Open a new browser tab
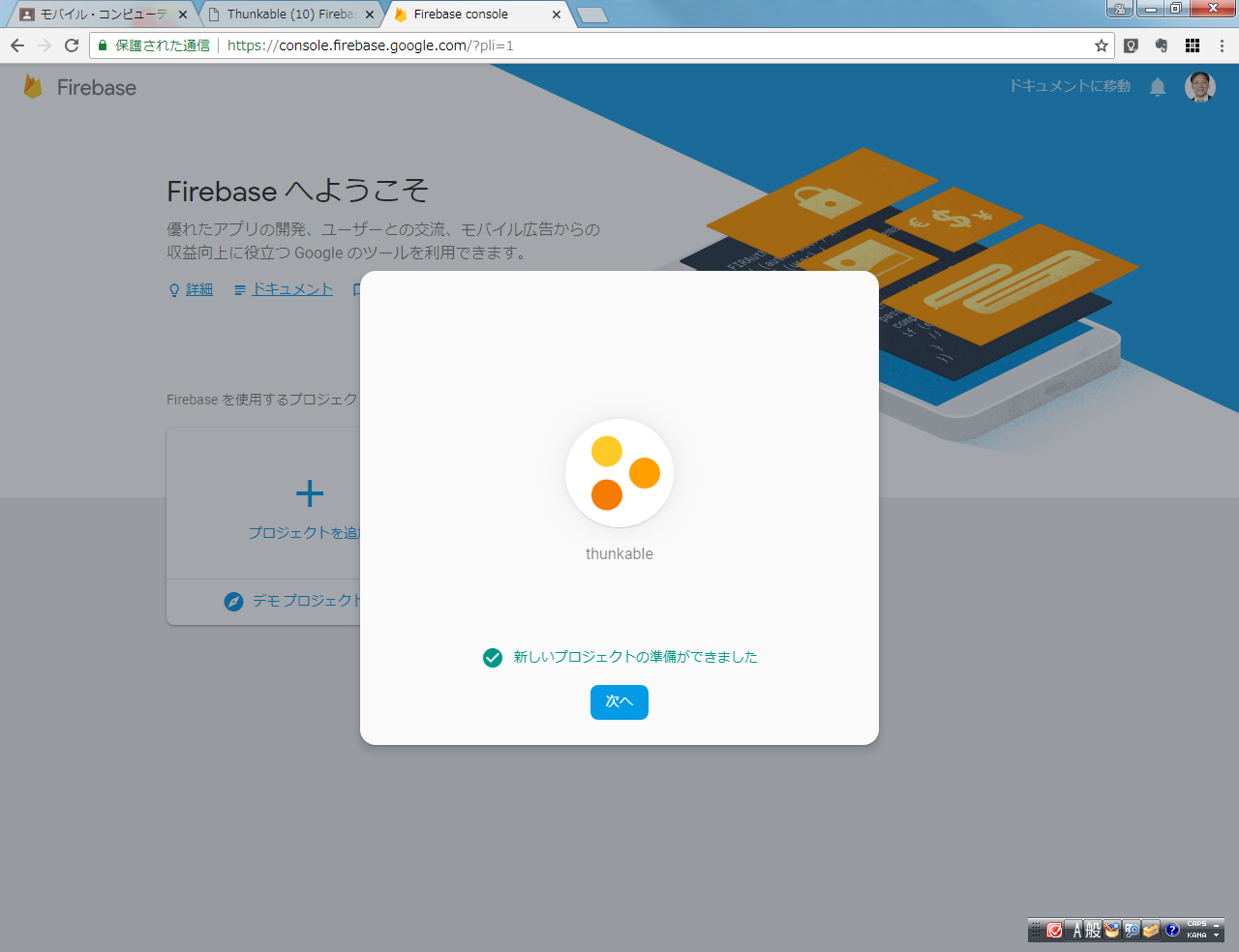This screenshot has width=1239, height=952. [x=591, y=15]
